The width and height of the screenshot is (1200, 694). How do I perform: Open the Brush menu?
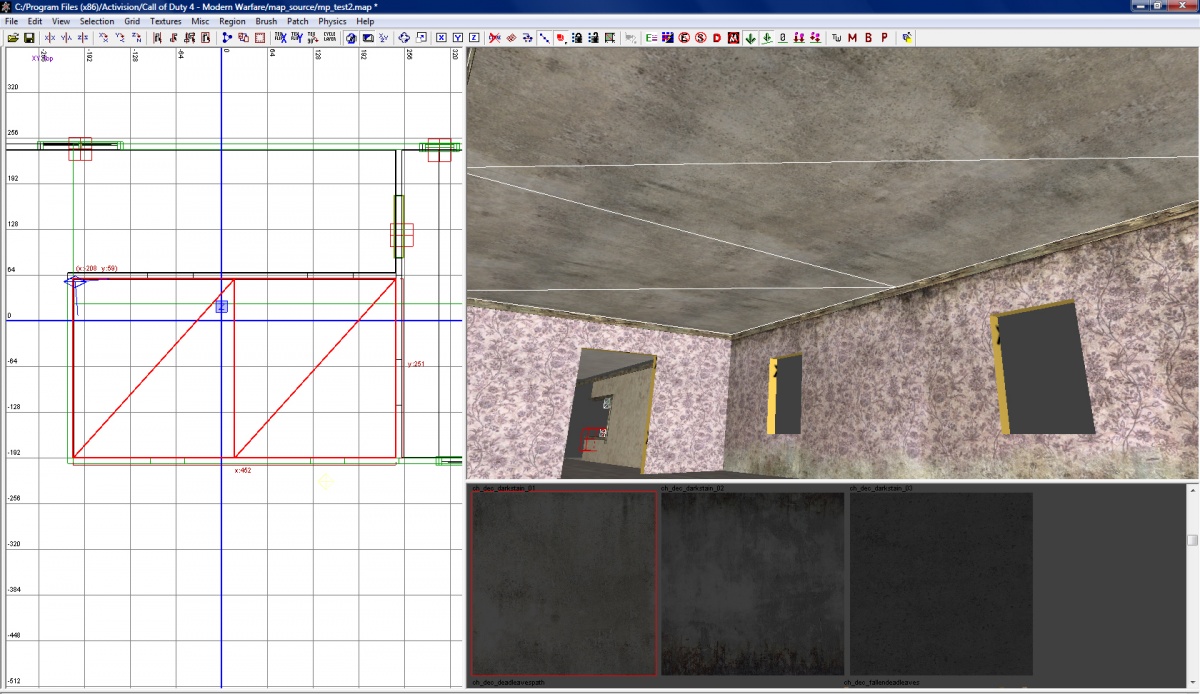265,20
